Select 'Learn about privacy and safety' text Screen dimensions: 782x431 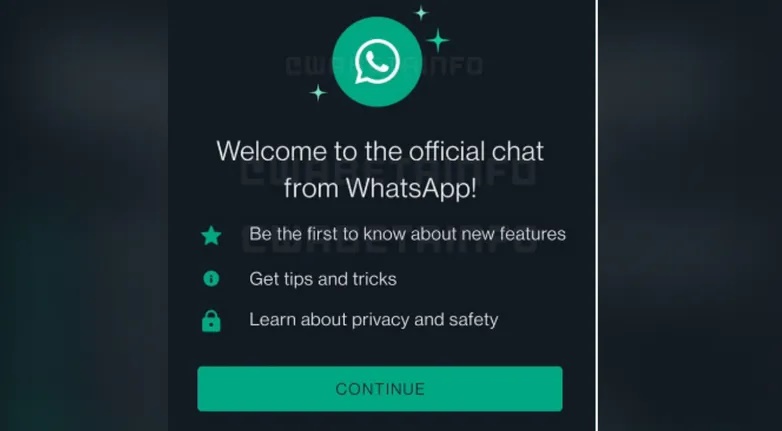tap(374, 320)
